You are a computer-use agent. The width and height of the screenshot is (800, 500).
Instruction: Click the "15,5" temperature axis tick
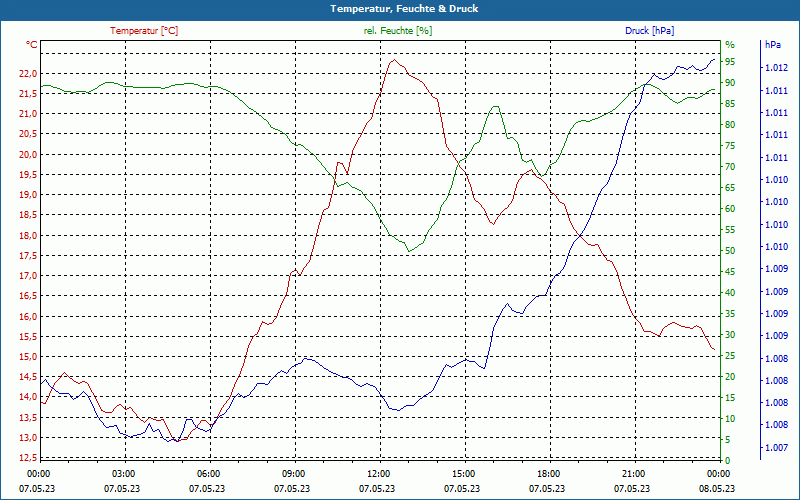pyautogui.click(x=28, y=337)
